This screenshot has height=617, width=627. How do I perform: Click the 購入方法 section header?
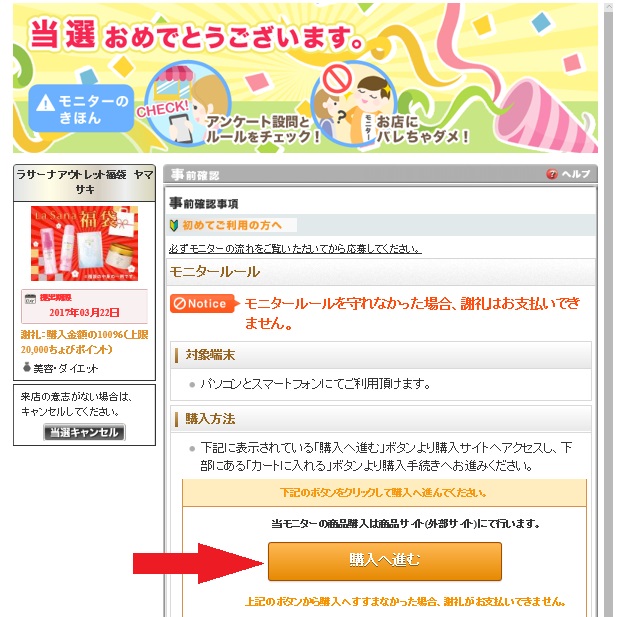click(381, 419)
